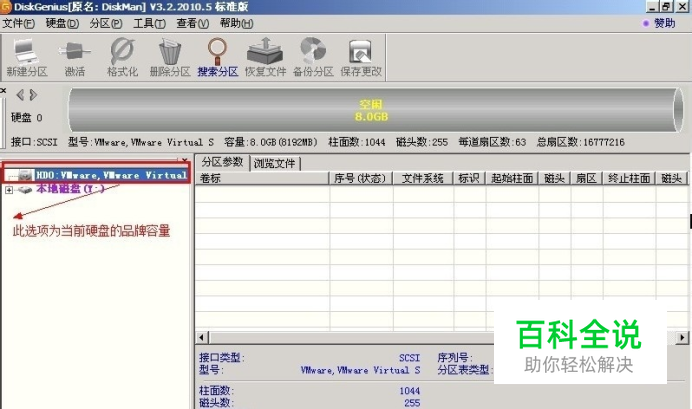
Task: Open the 帮助(H) menu
Action: coord(237,23)
